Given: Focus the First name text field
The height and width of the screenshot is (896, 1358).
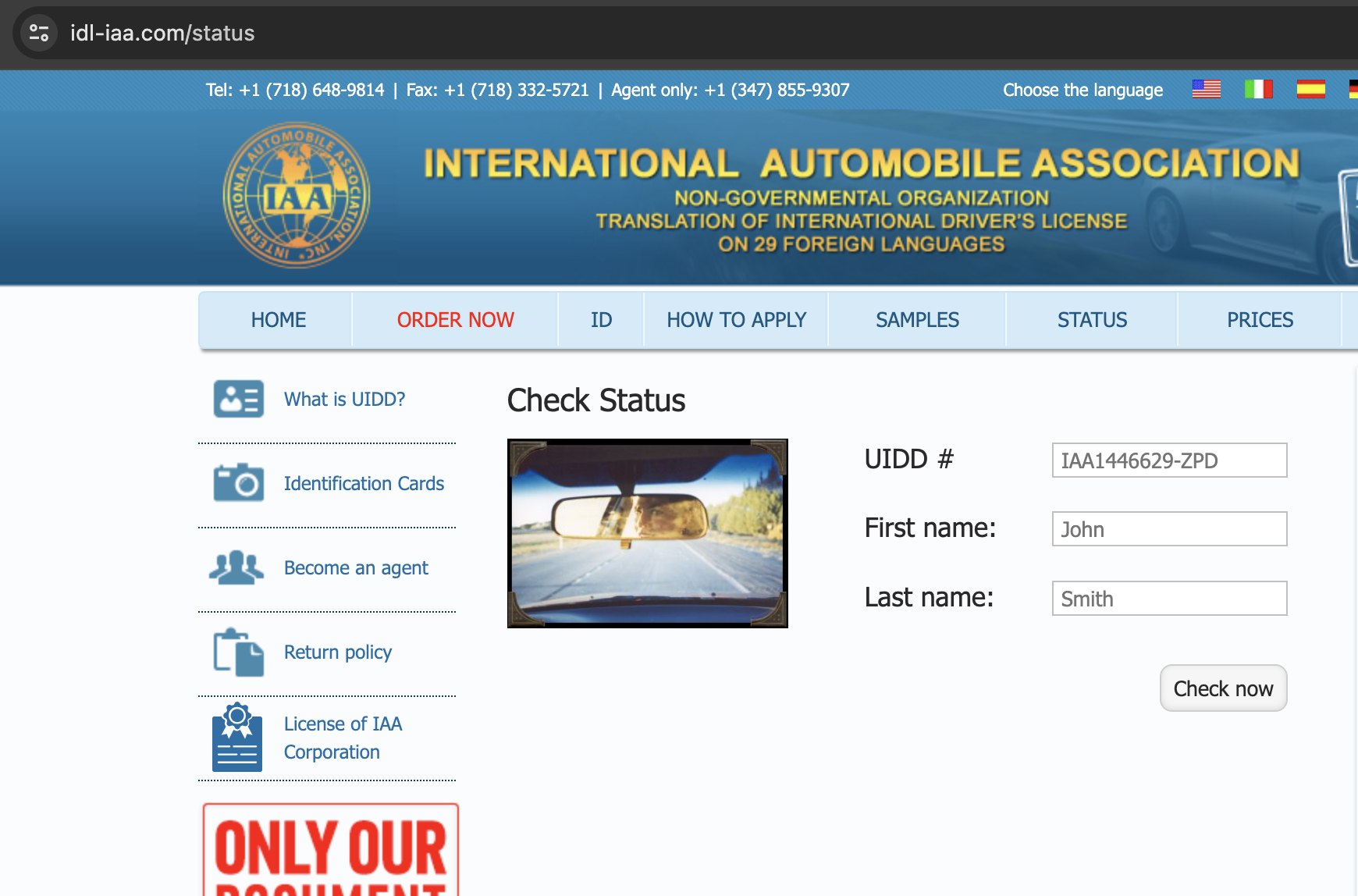Looking at the screenshot, I should (x=1169, y=529).
